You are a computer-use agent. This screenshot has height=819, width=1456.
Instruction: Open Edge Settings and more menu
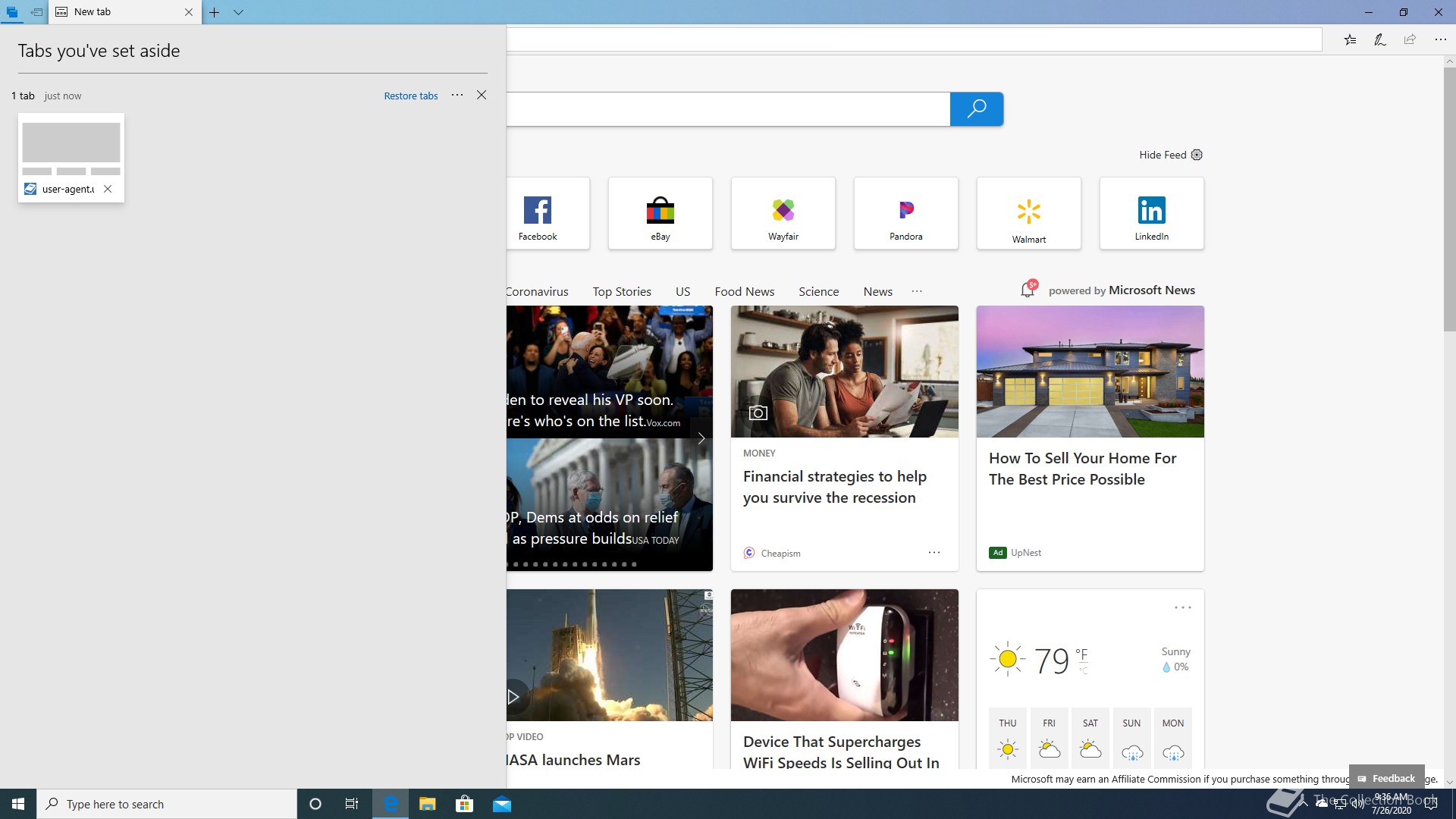tap(1440, 39)
